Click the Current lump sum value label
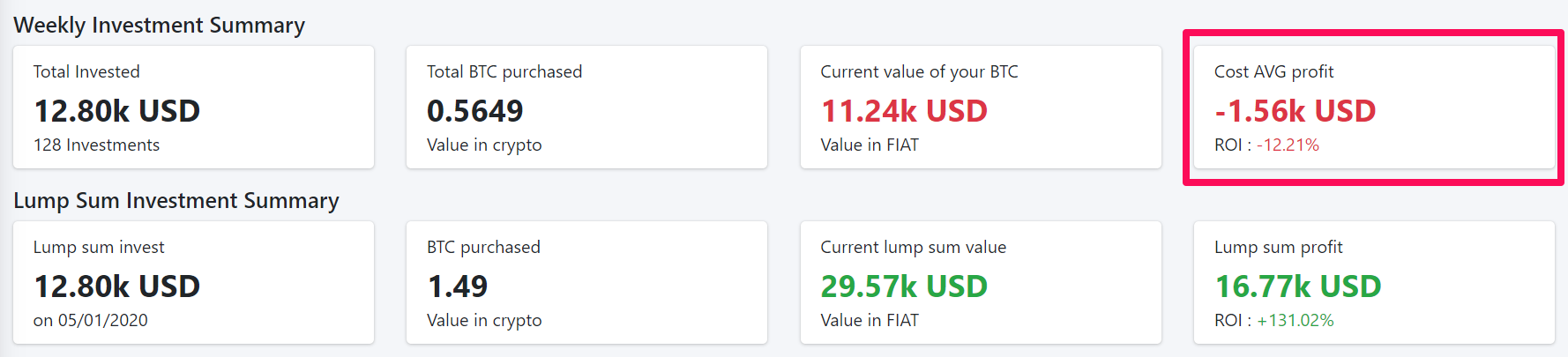The height and width of the screenshot is (357, 1568). click(x=913, y=247)
